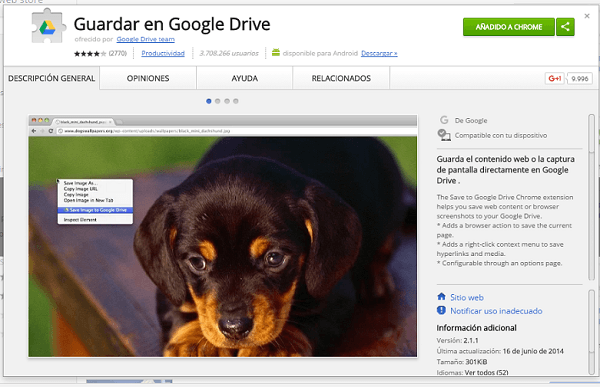
Task: Click the 3.708.266 usuarios text
Action: (229, 53)
